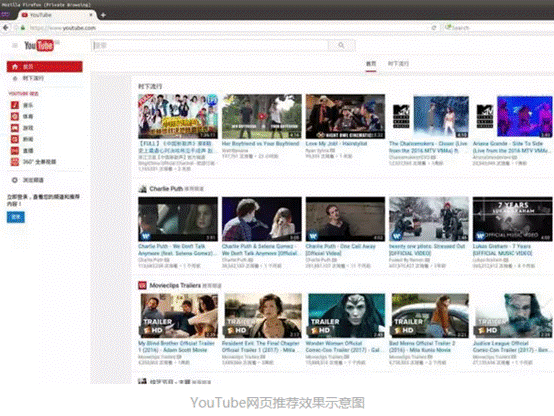Open 'Ariana Grande - Side To Side' title
Image resolution: width=554 pixels, height=416 pixels.
point(511,147)
